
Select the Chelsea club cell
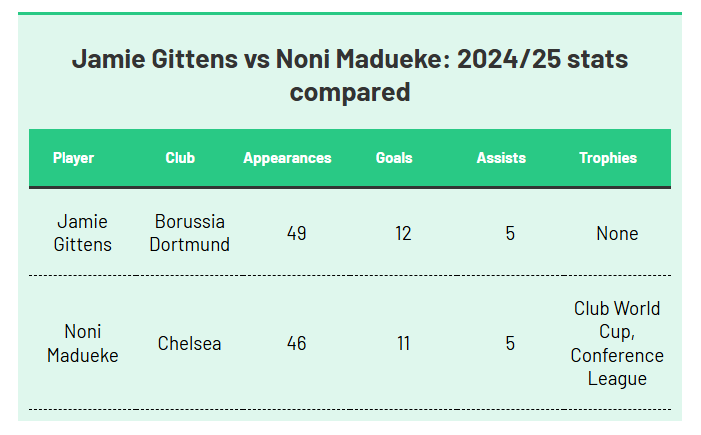[190, 343]
